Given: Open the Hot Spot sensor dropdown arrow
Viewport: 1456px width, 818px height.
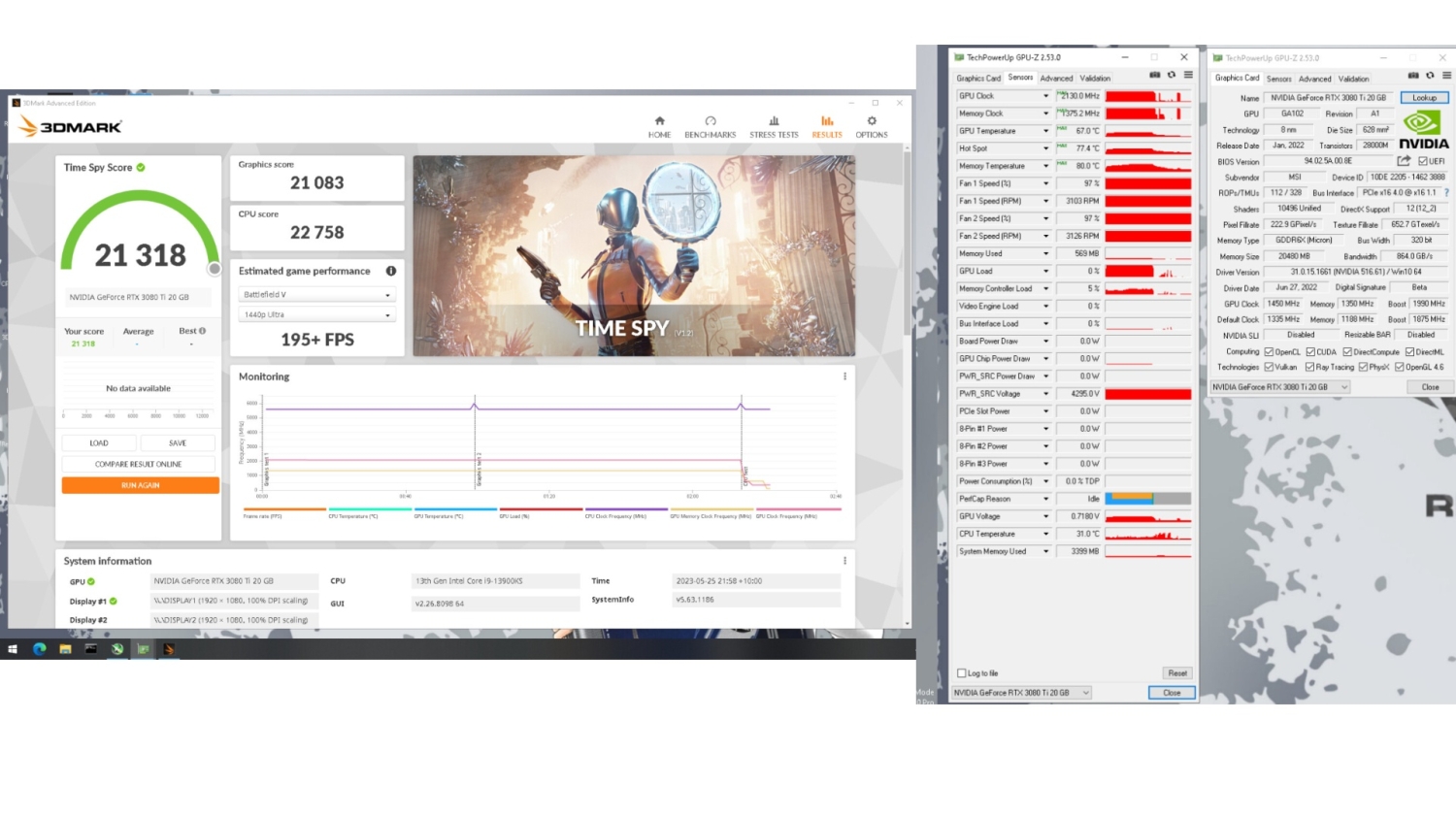Looking at the screenshot, I should coord(1045,148).
